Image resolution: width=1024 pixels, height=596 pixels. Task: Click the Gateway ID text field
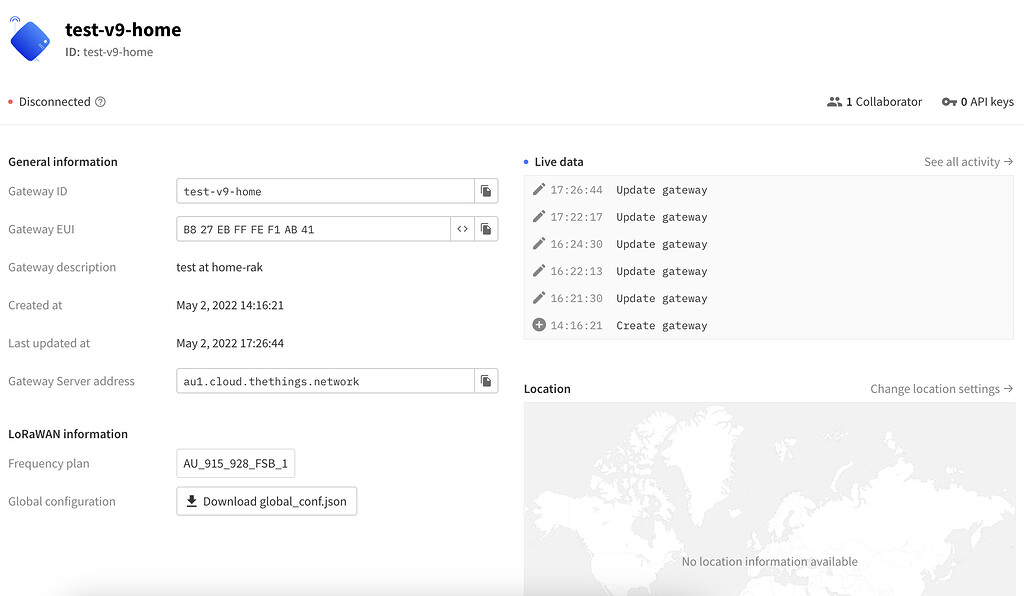click(x=324, y=191)
